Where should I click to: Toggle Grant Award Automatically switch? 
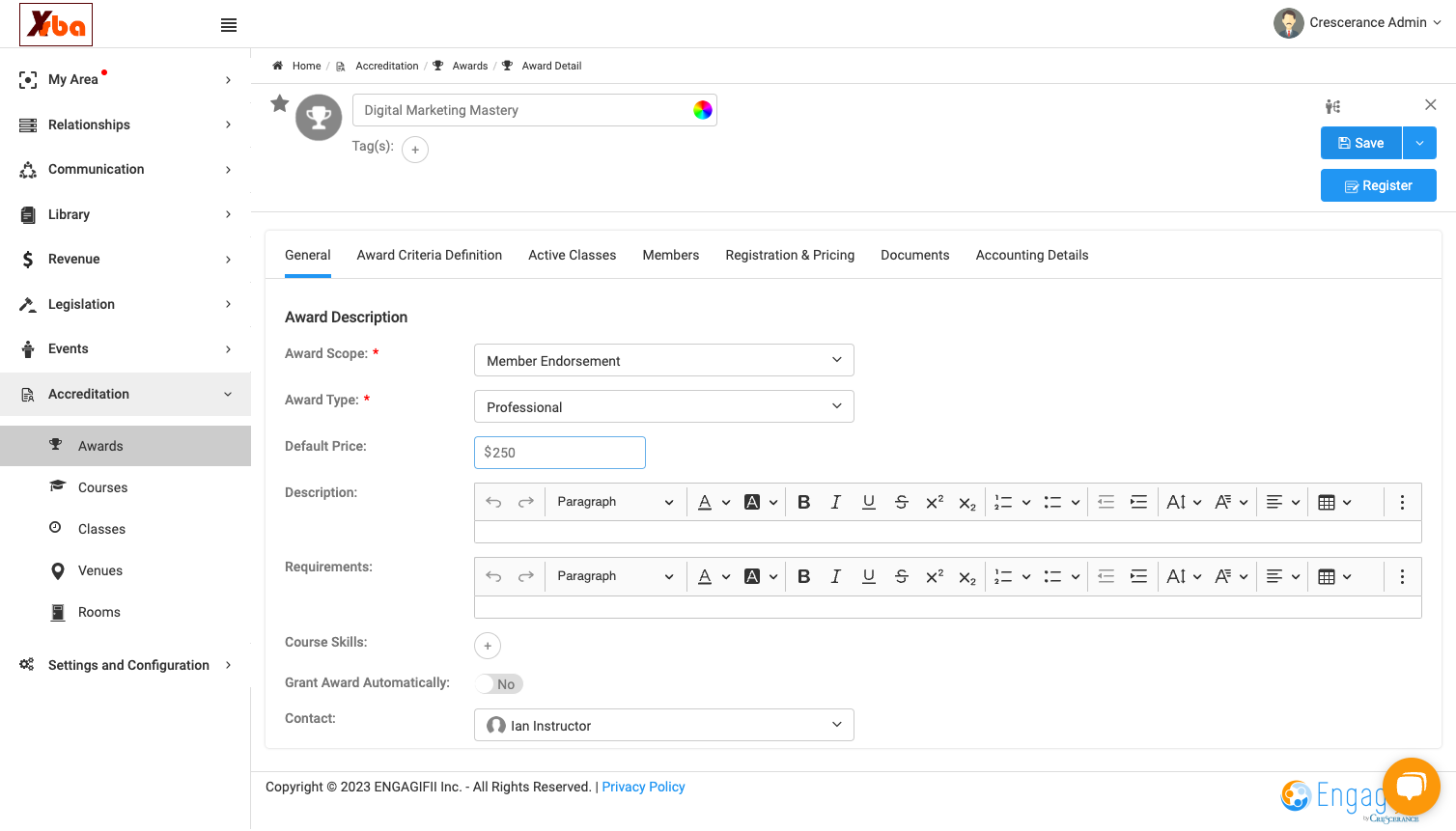coord(499,684)
